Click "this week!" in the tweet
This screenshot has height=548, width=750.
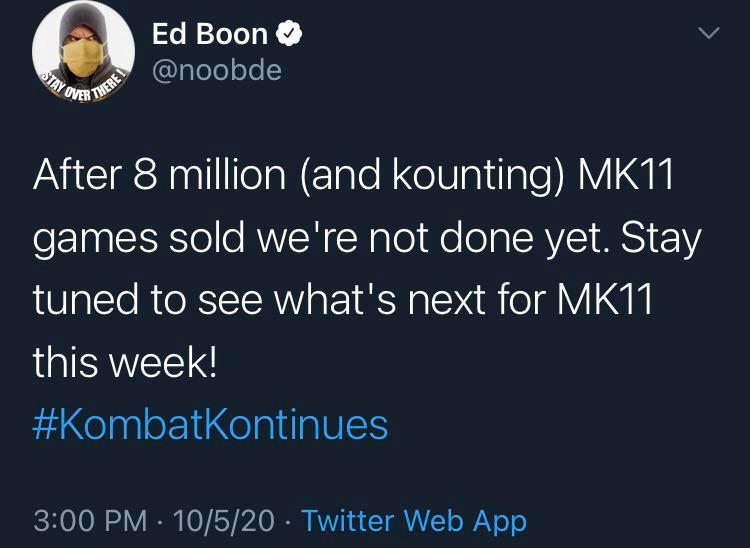pyautogui.click(x=124, y=363)
